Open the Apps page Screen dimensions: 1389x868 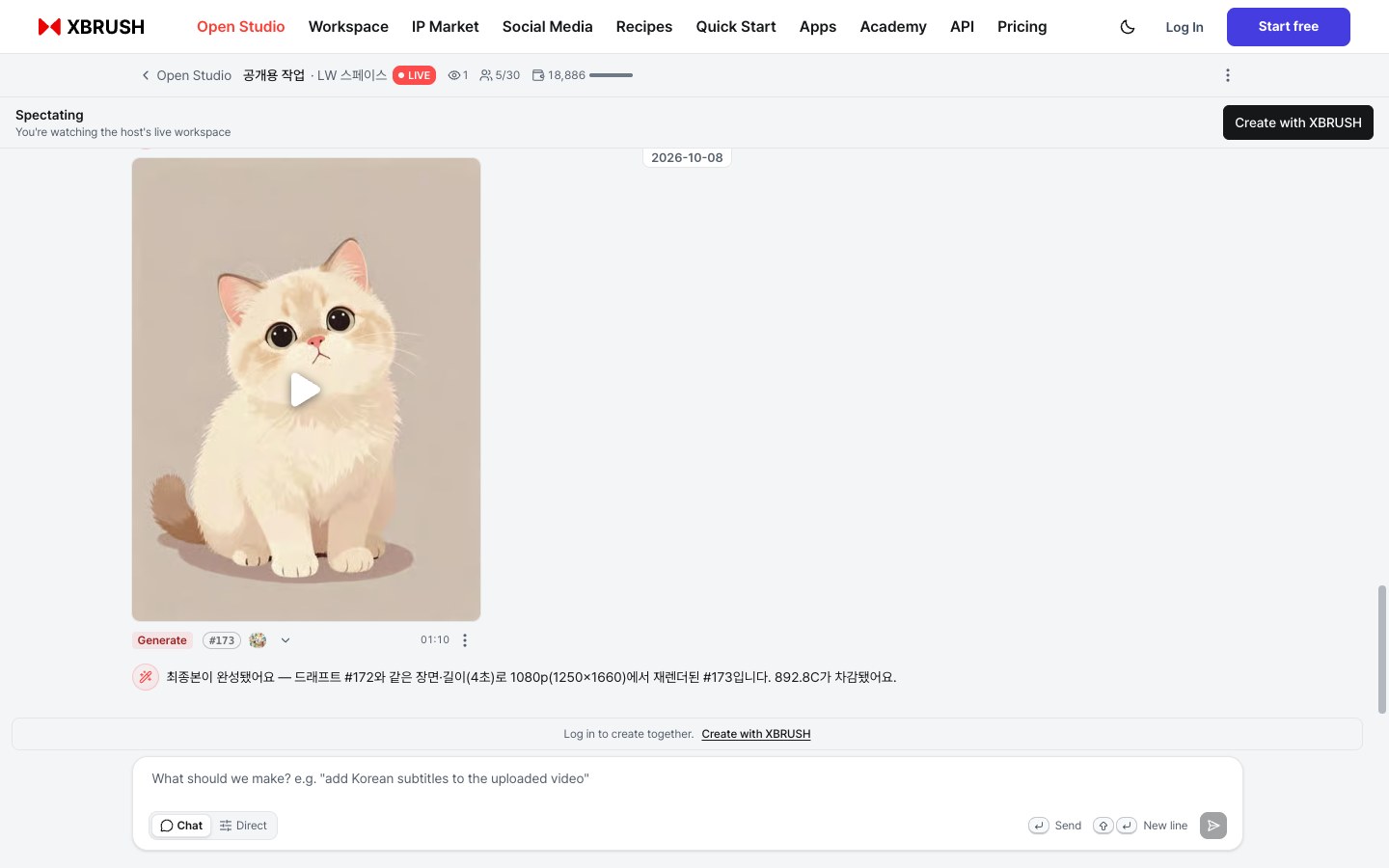818,27
